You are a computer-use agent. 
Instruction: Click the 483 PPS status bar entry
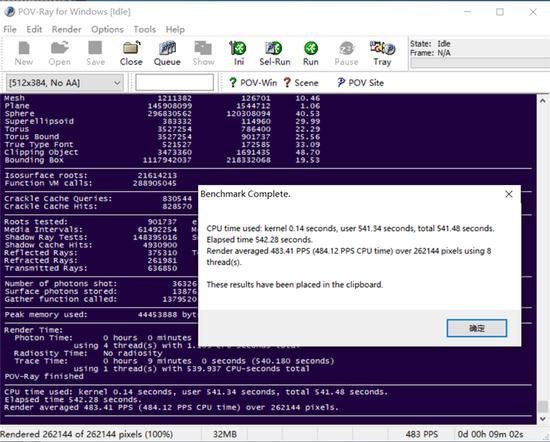[422, 434]
